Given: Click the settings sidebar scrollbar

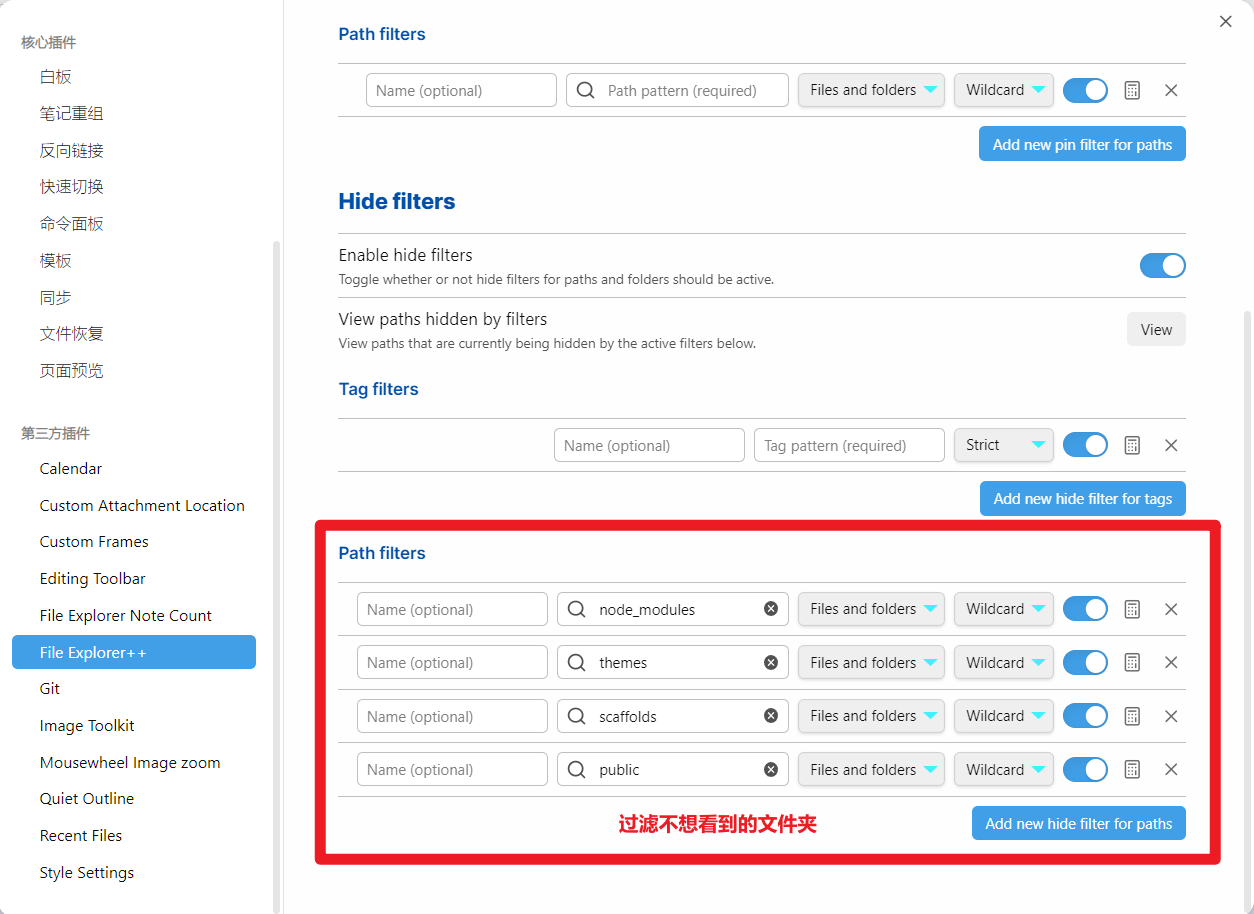Looking at the screenshot, I should [x=277, y=570].
